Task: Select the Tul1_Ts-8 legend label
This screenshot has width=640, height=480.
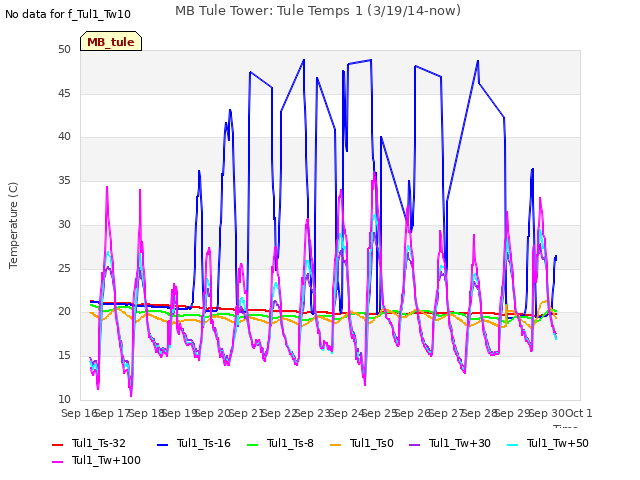Action: (x=290, y=444)
